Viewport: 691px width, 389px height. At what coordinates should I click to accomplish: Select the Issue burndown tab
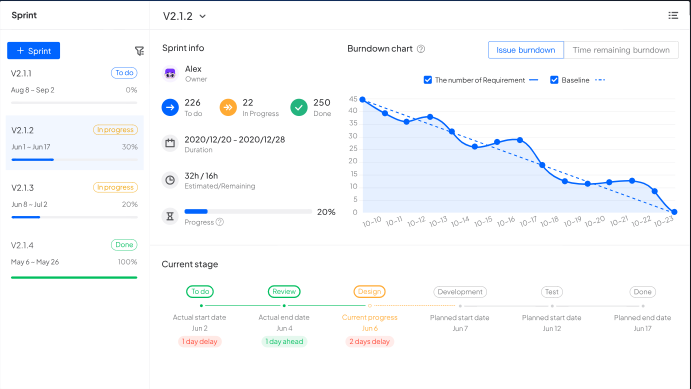(x=526, y=50)
